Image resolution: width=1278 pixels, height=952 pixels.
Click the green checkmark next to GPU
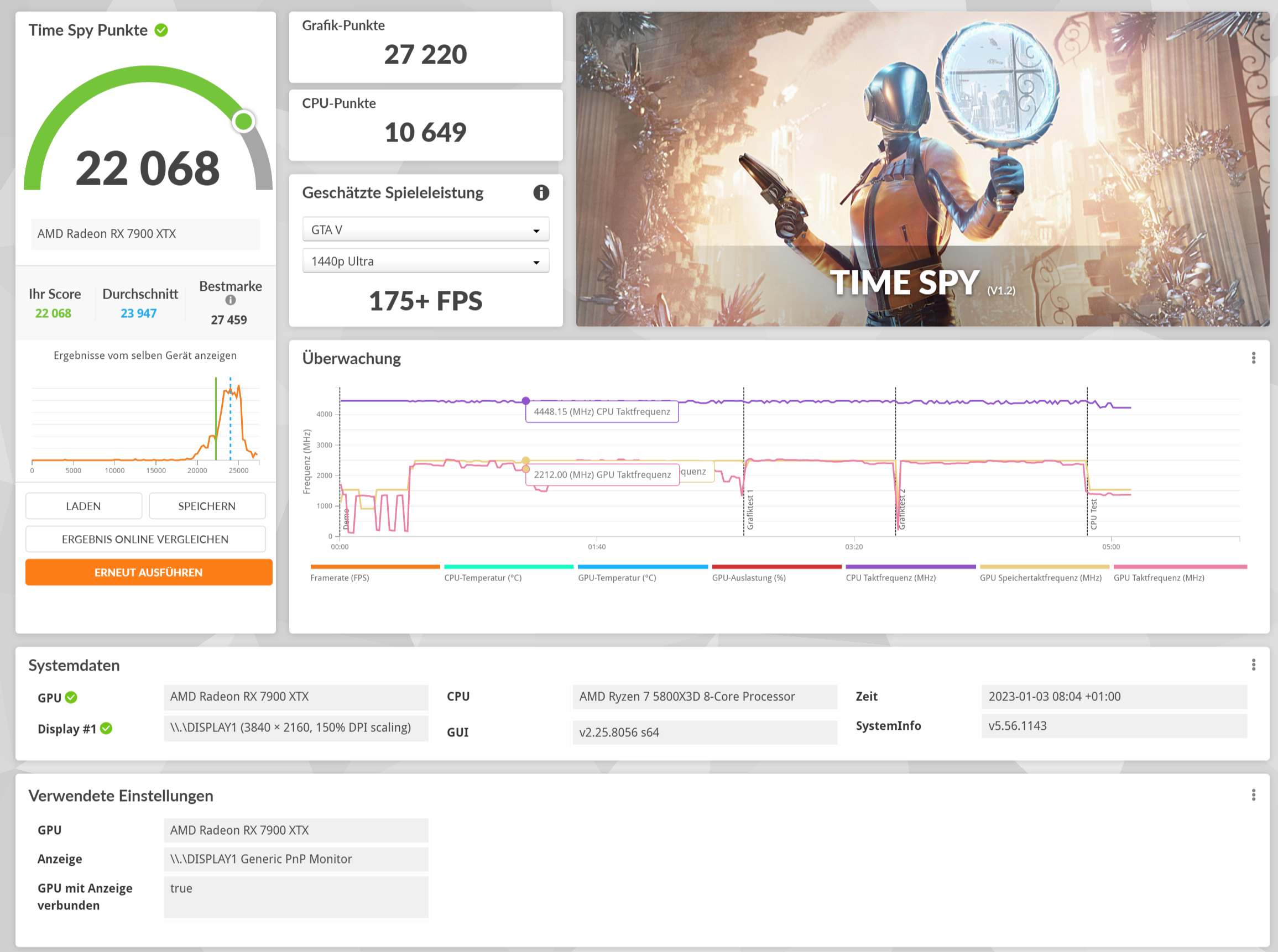click(x=71, y=697)
